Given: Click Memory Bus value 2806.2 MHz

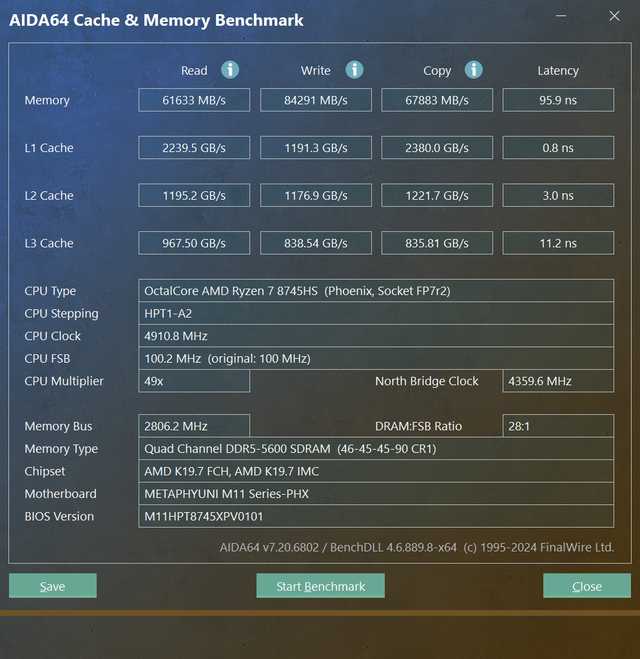Looking at the screenshot, I should pyautogui.click(x=194, y=426).
